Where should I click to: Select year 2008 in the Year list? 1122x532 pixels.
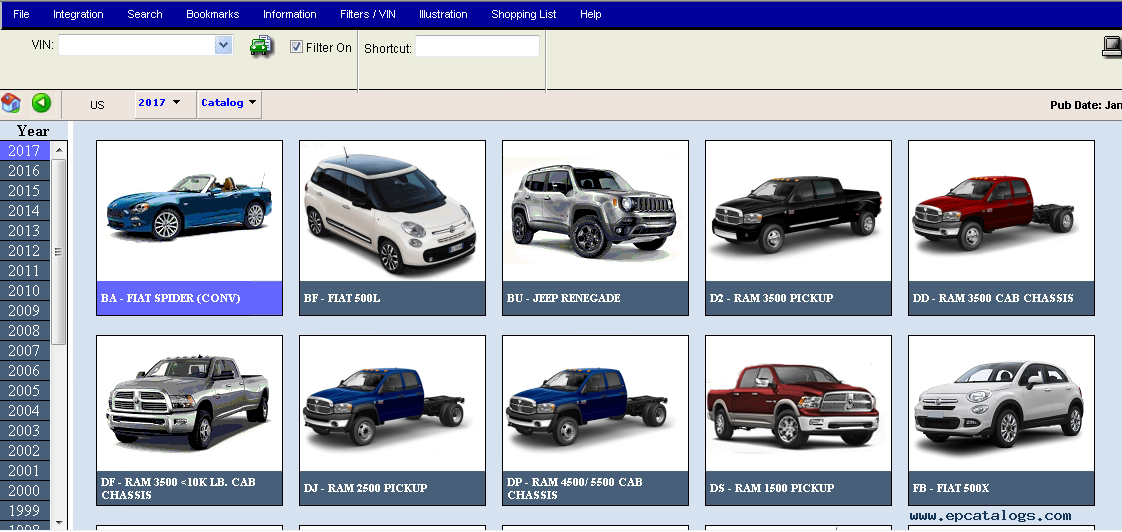(x=25, y=331)
